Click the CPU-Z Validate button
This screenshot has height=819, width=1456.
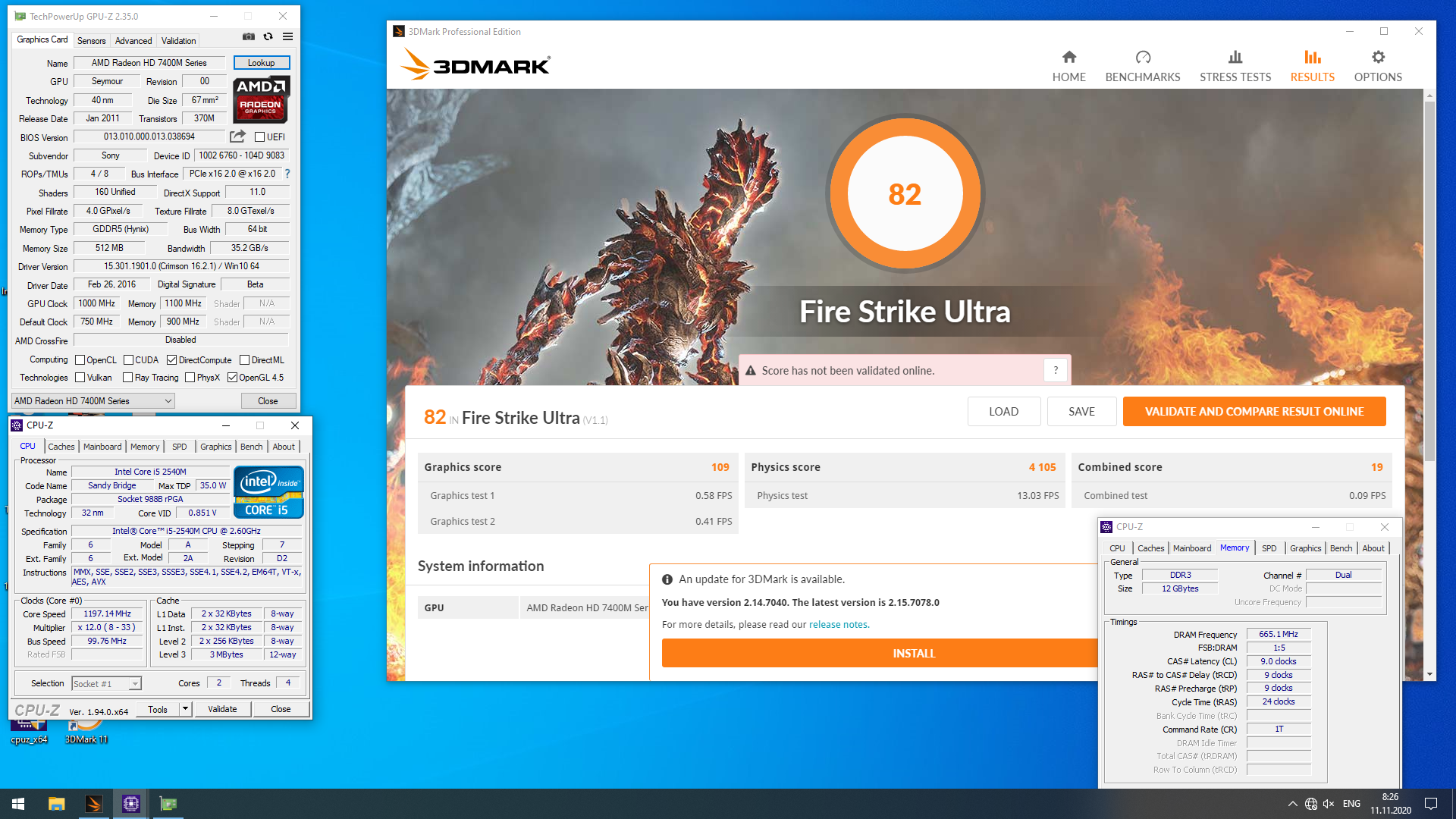coord(222,709)
